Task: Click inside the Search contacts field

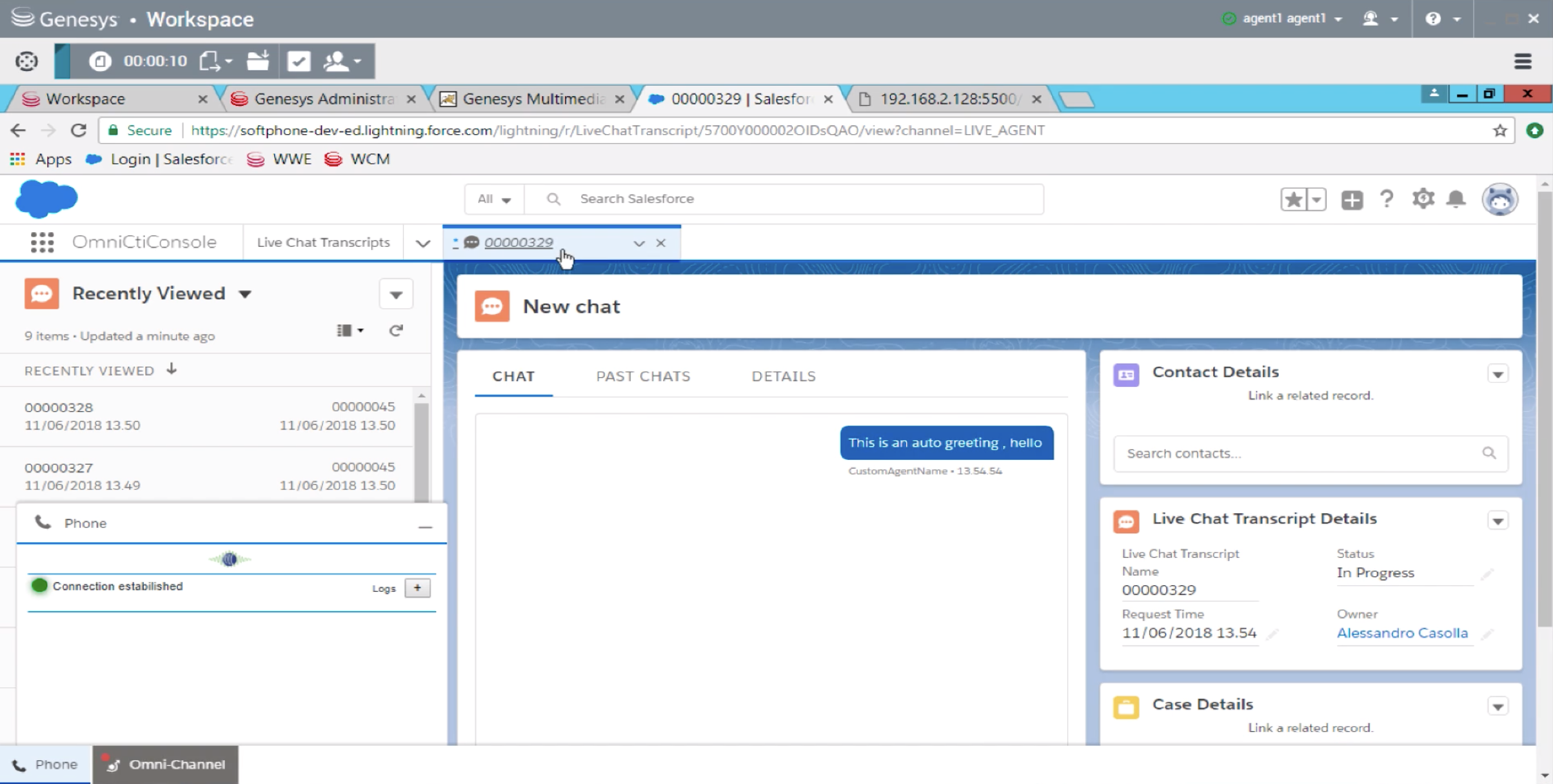Action: (1296, 453)
